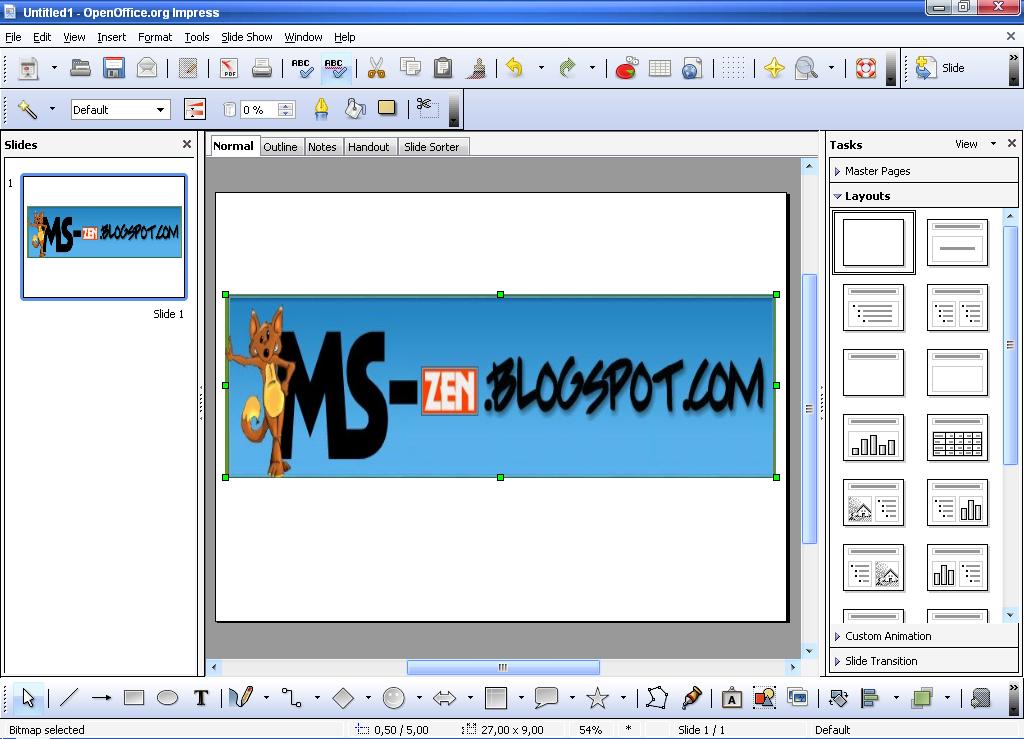The height and width of the screenshot is (739, 1024).
Task: Click the Export as PDF icon
Action: [229, 68]
